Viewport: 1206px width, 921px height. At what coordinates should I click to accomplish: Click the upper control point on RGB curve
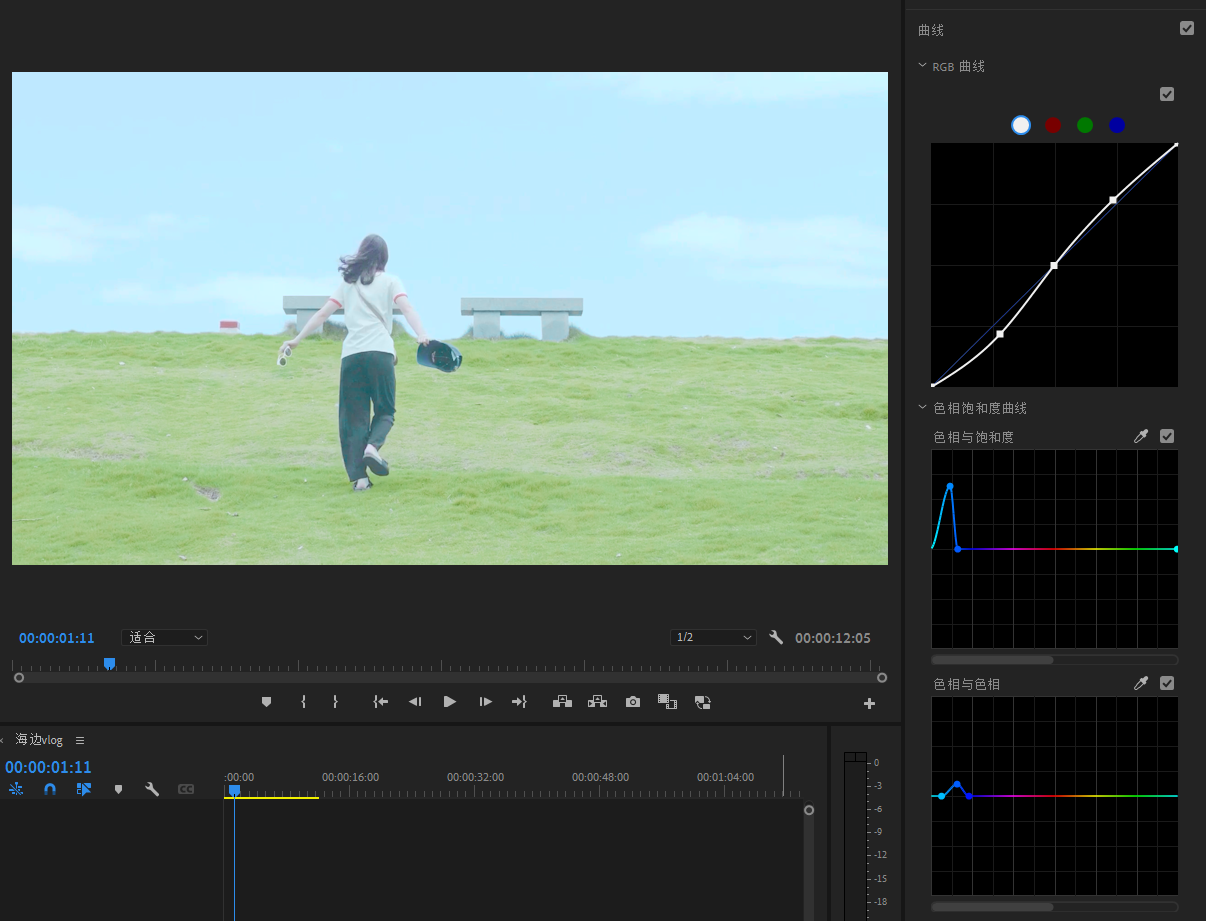point(1113,200)
